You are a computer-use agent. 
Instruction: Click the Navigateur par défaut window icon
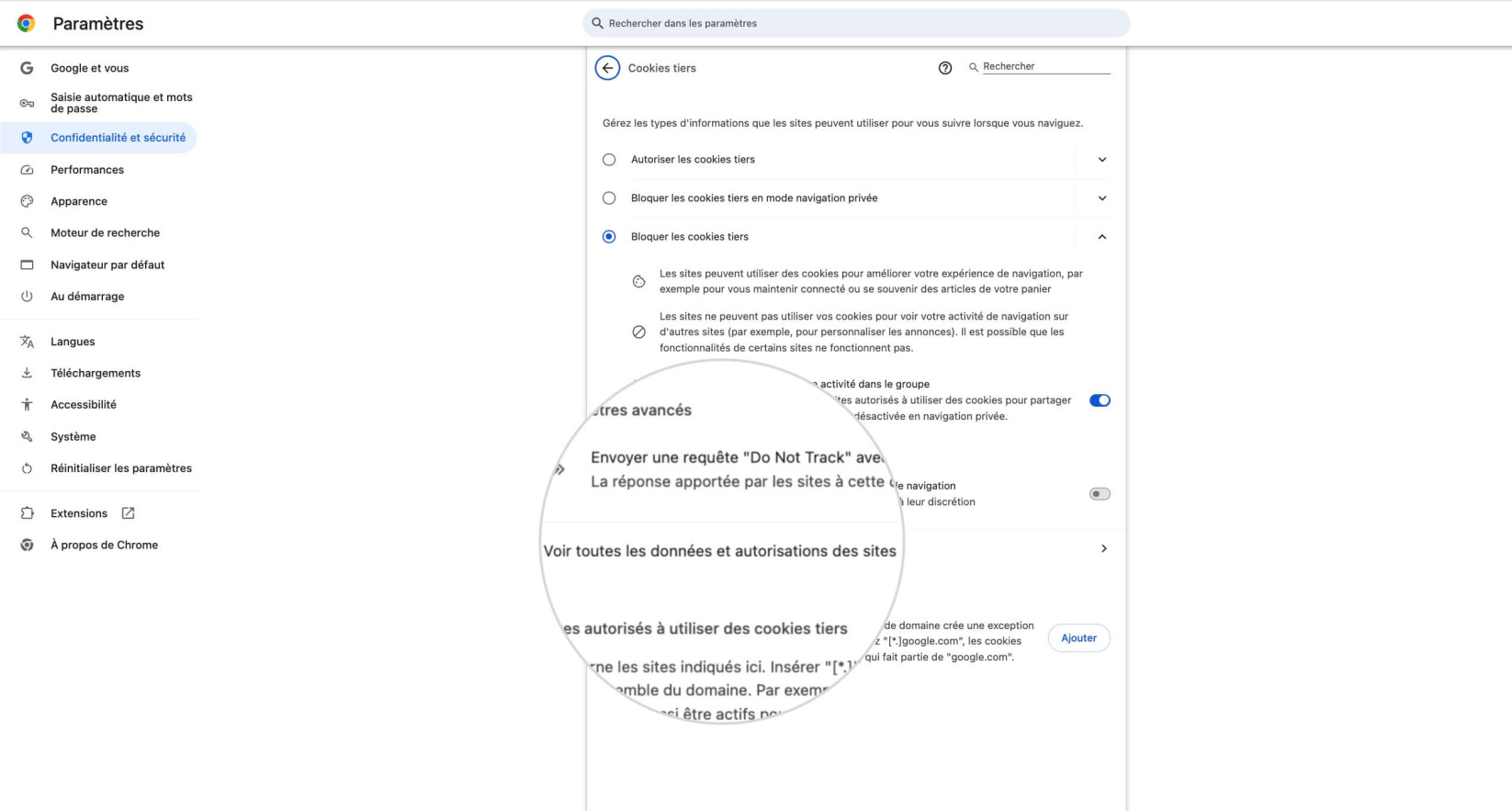click(x=27, y=265)
